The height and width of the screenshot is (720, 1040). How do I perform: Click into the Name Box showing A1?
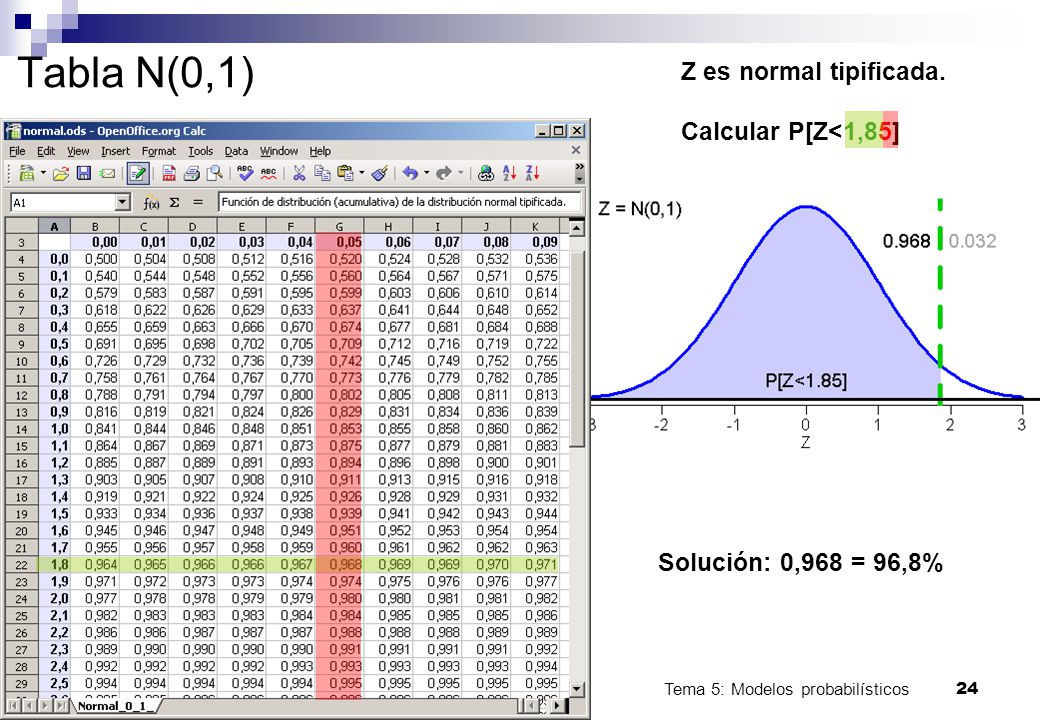click(64, 202)
